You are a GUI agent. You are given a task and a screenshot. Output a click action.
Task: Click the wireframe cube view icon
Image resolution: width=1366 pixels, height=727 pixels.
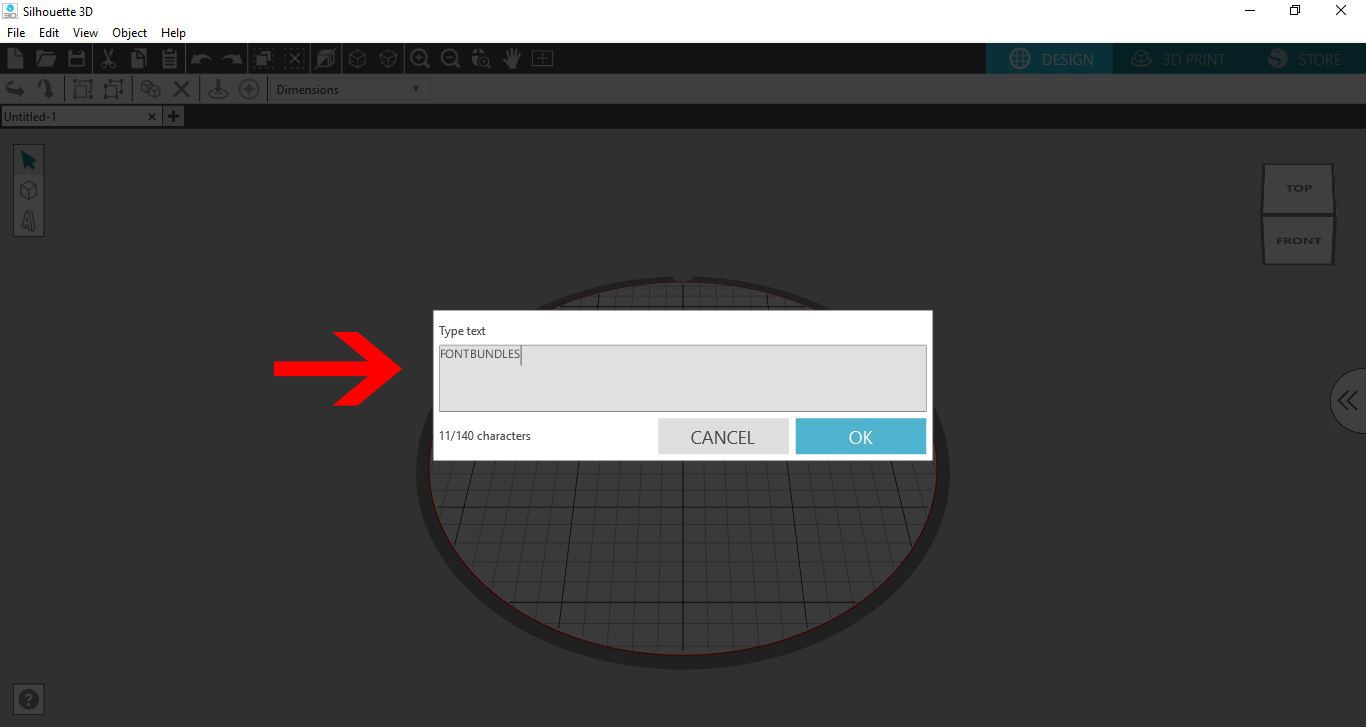(357, 59)
